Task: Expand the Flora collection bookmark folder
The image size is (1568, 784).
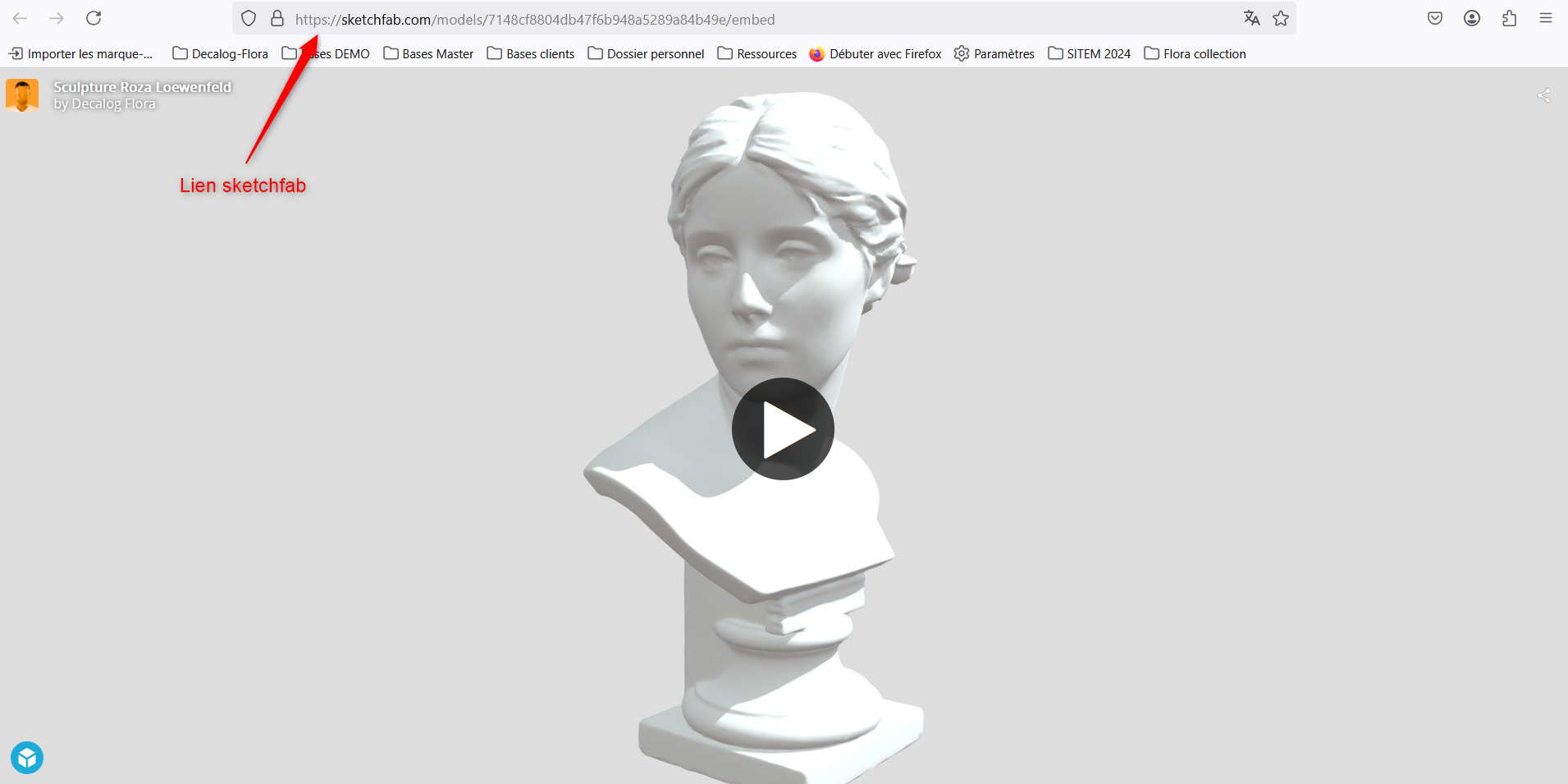Action: (1195, 54)
